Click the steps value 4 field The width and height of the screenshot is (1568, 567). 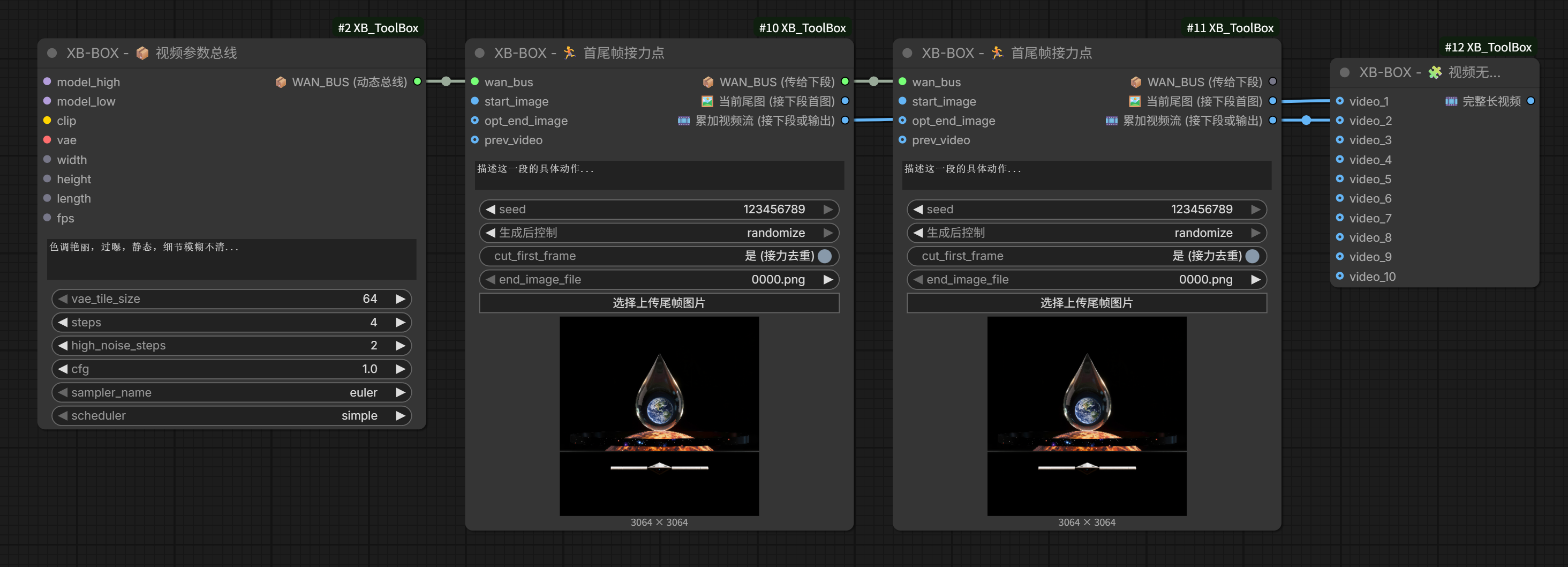point(231,322)
